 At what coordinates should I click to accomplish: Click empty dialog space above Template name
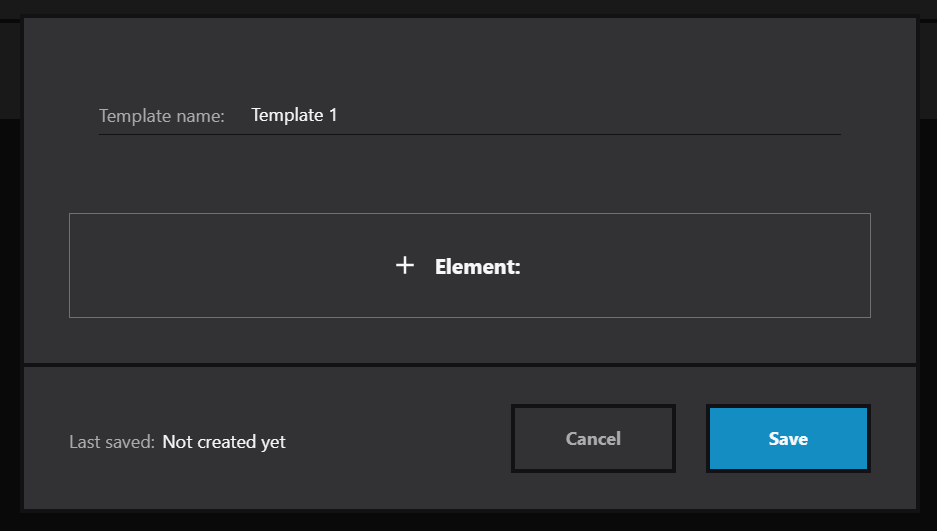[x=470, y=60]
